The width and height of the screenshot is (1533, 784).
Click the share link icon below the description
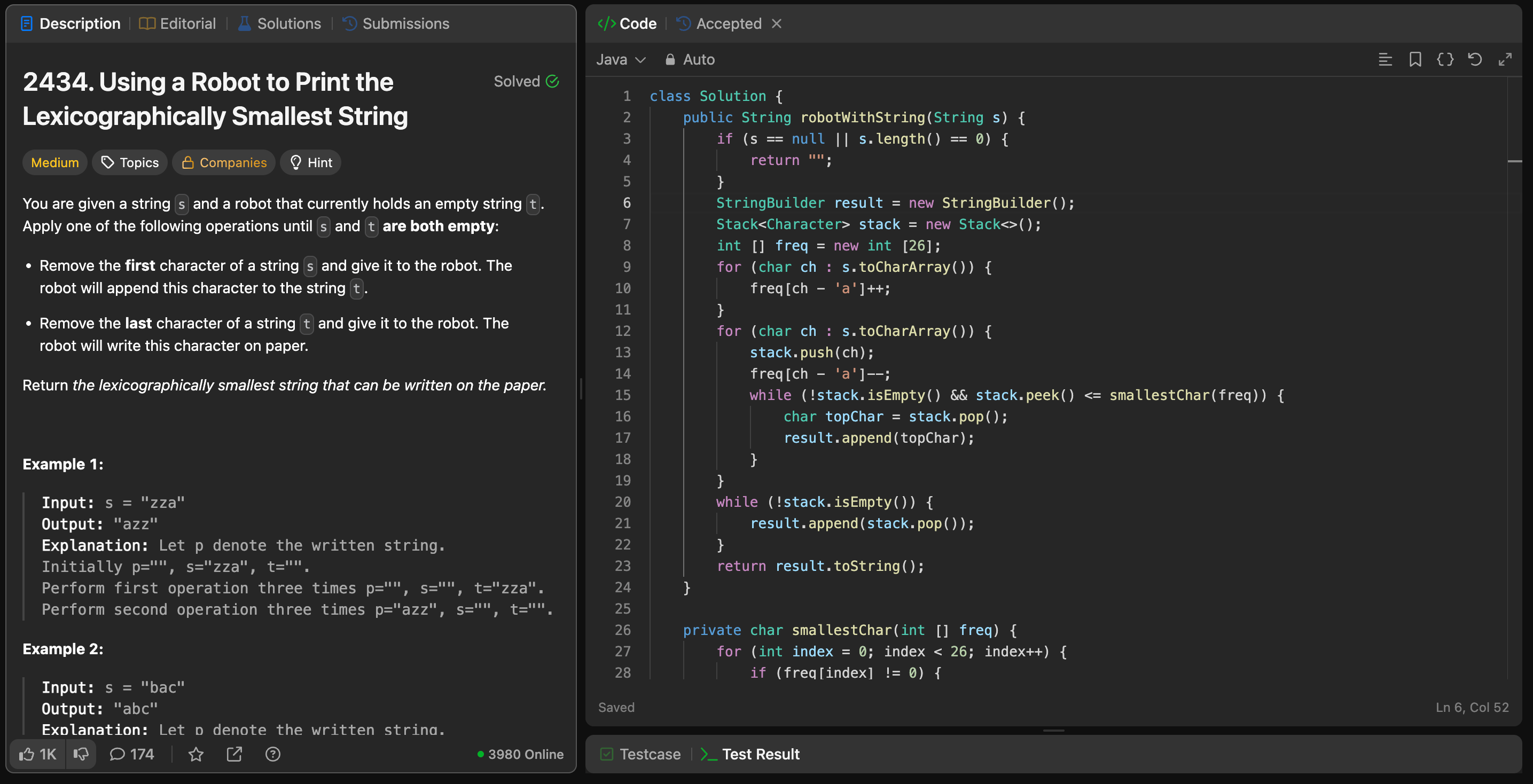234,754
